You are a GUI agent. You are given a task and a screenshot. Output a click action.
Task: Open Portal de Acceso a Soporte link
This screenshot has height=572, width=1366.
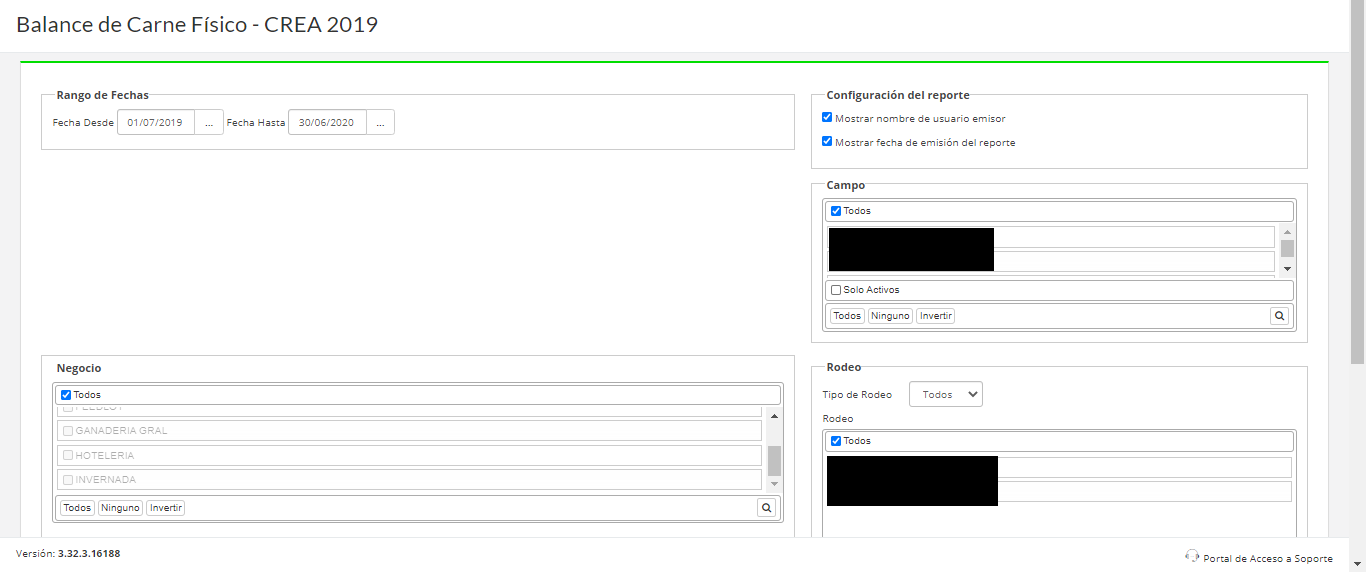(1268, 558)
